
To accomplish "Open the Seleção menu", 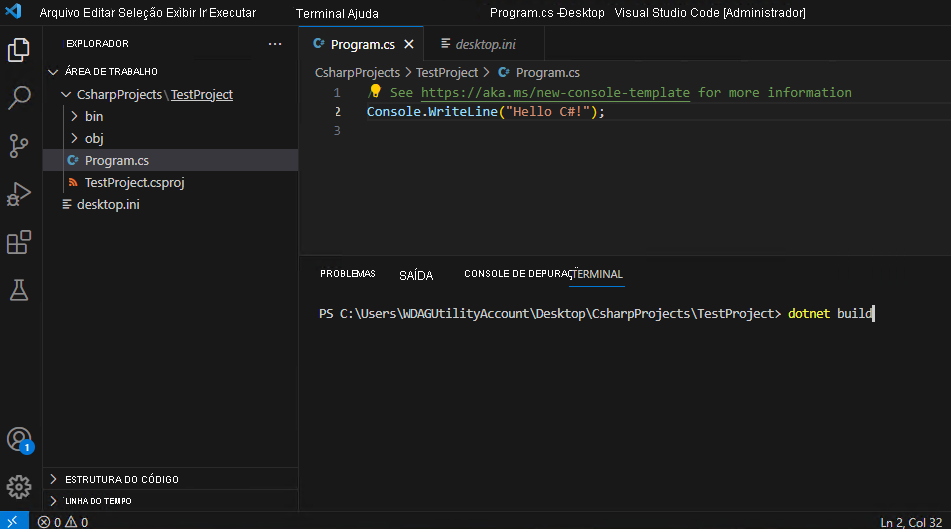I will [139, 13].
